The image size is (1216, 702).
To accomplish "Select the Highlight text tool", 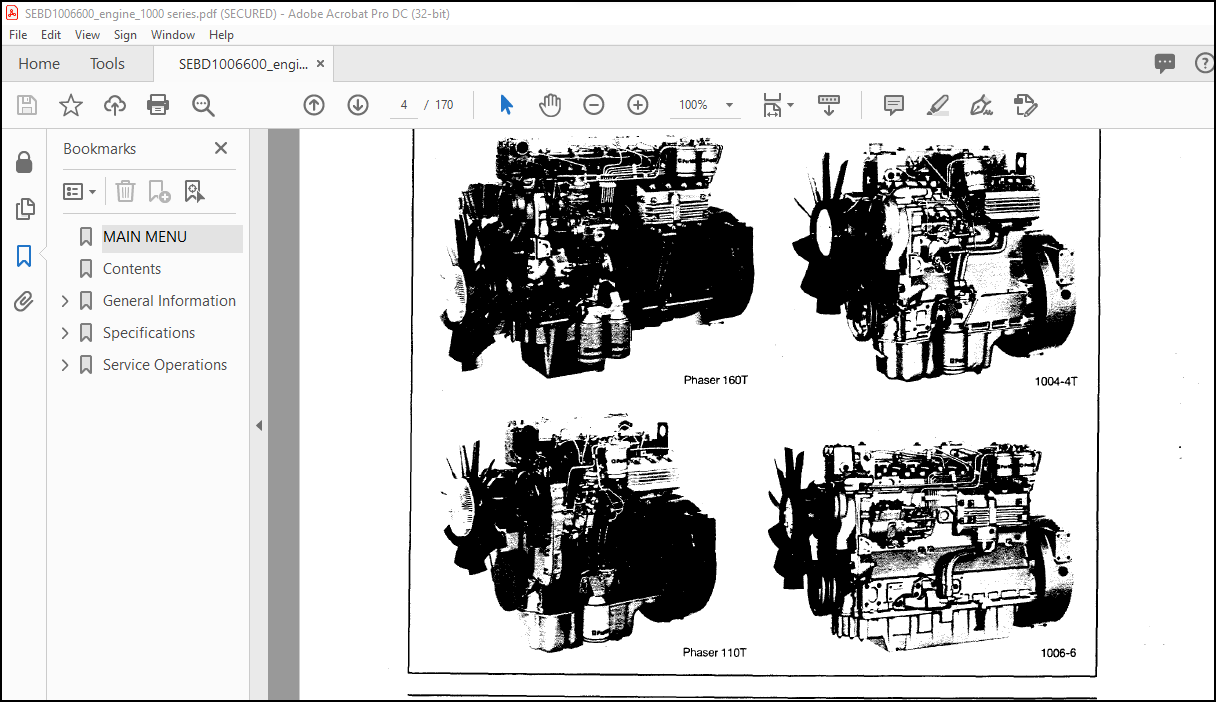I will tap(937, 105).
